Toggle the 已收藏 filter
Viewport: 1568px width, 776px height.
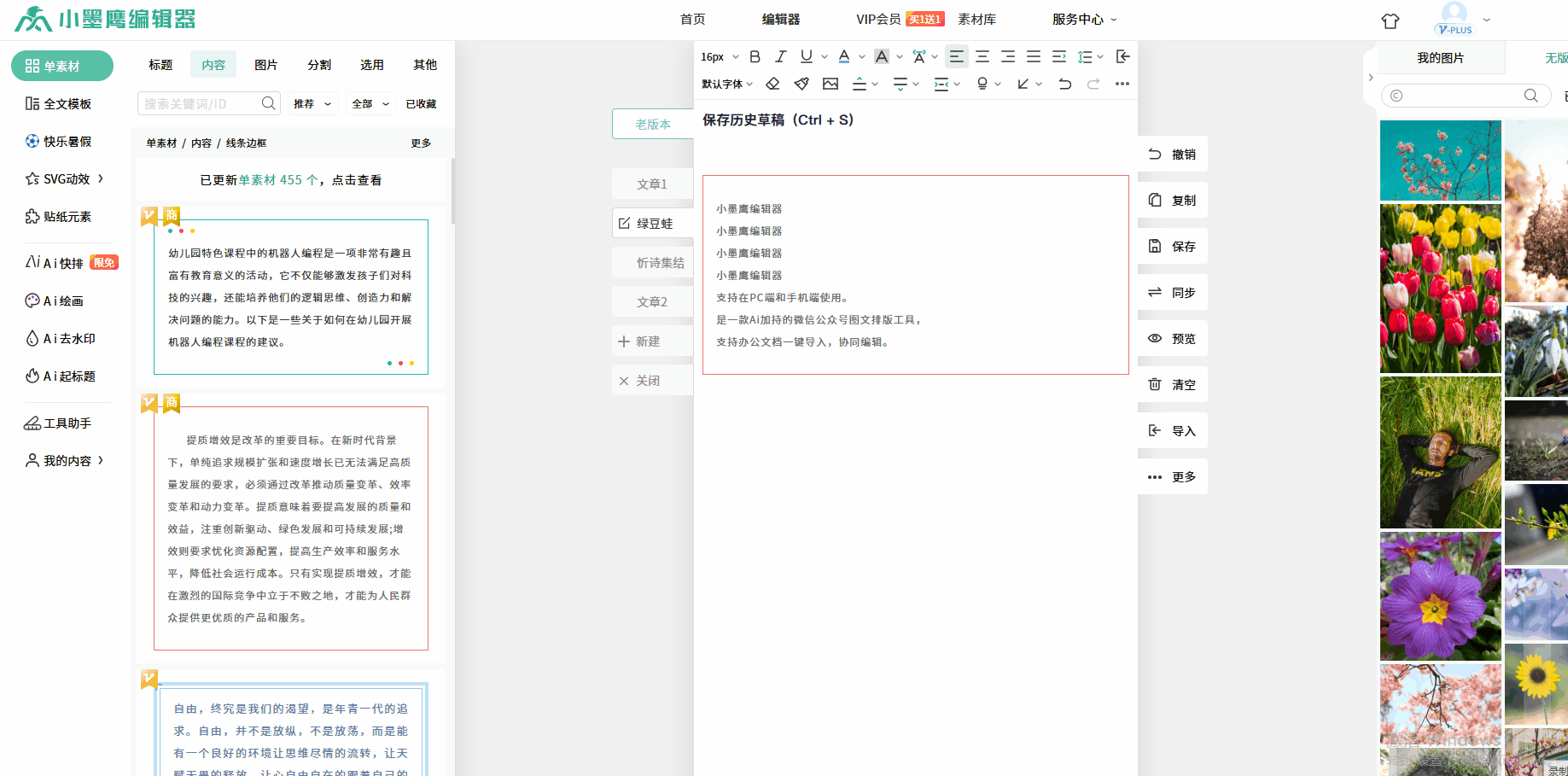click(421, 103)
